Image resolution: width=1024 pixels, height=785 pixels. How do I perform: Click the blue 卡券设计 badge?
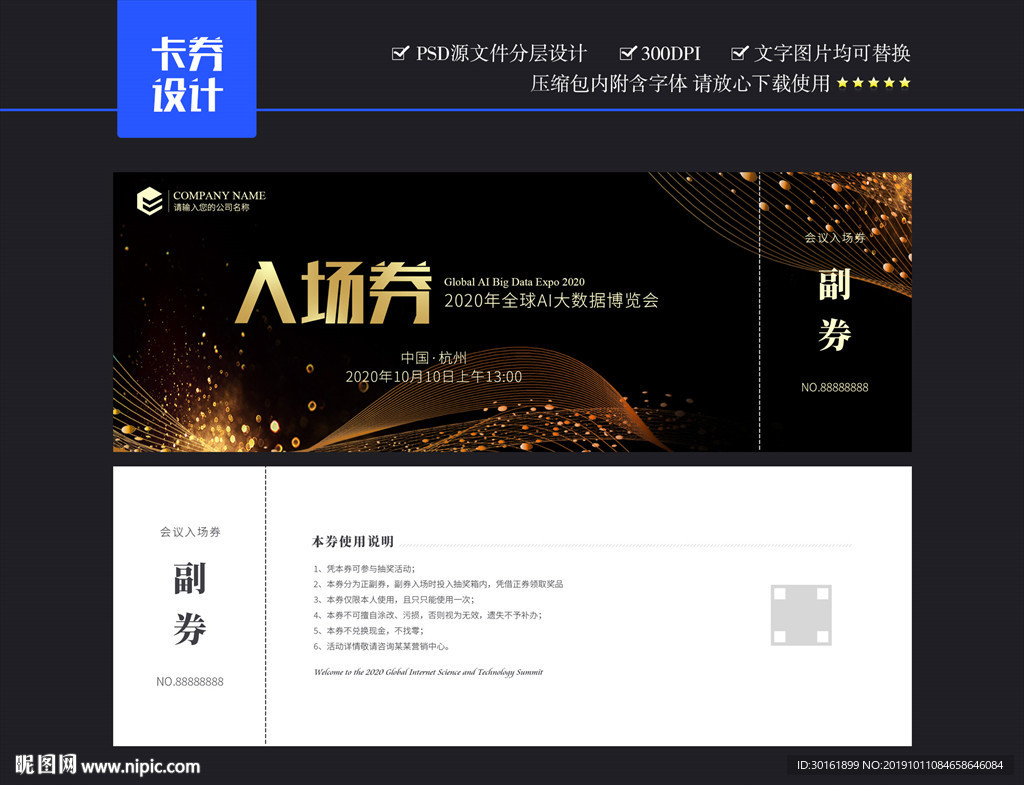coord(186,68)
